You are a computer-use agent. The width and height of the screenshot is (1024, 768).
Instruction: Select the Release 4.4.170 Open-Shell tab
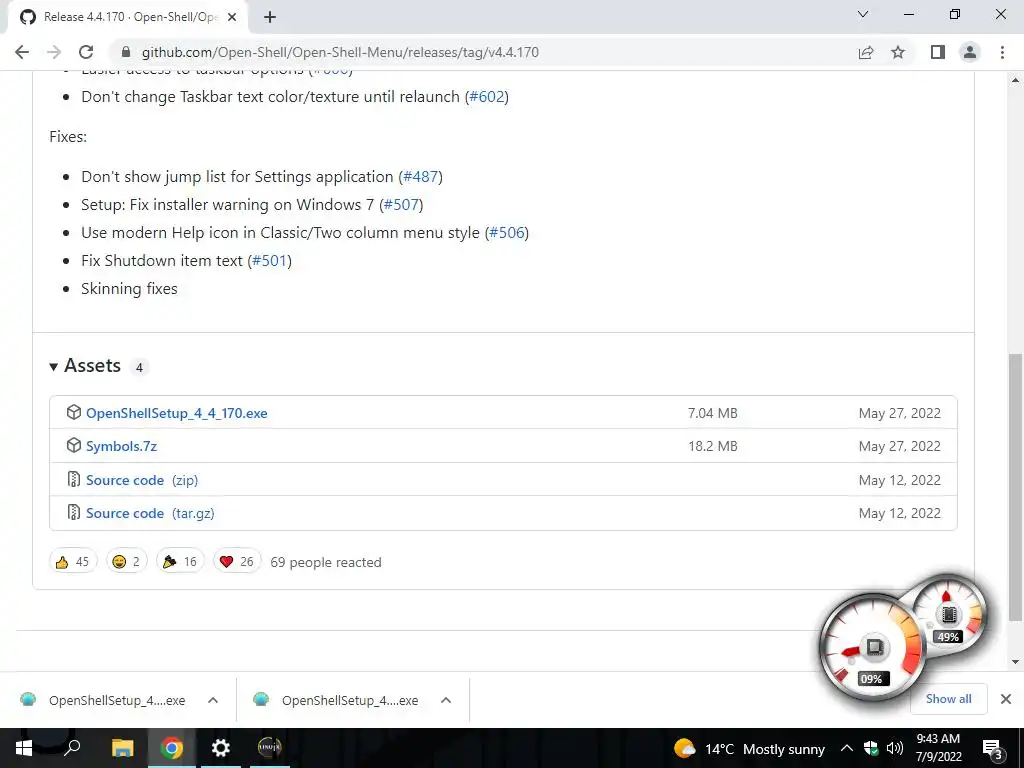(x=127, y=17)
